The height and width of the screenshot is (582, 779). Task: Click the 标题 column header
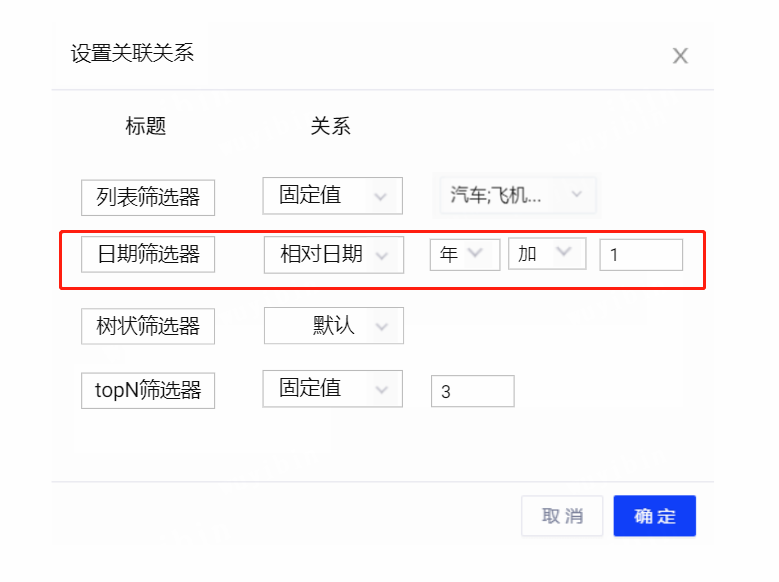pos(145,126)
